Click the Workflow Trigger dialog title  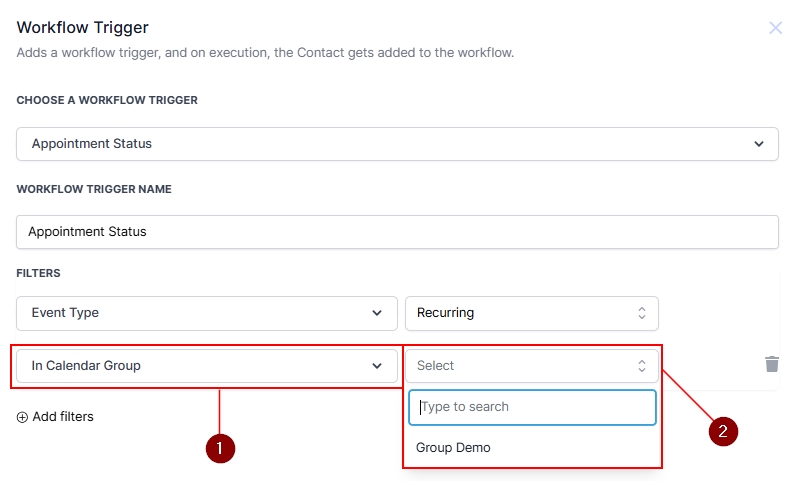83,28
